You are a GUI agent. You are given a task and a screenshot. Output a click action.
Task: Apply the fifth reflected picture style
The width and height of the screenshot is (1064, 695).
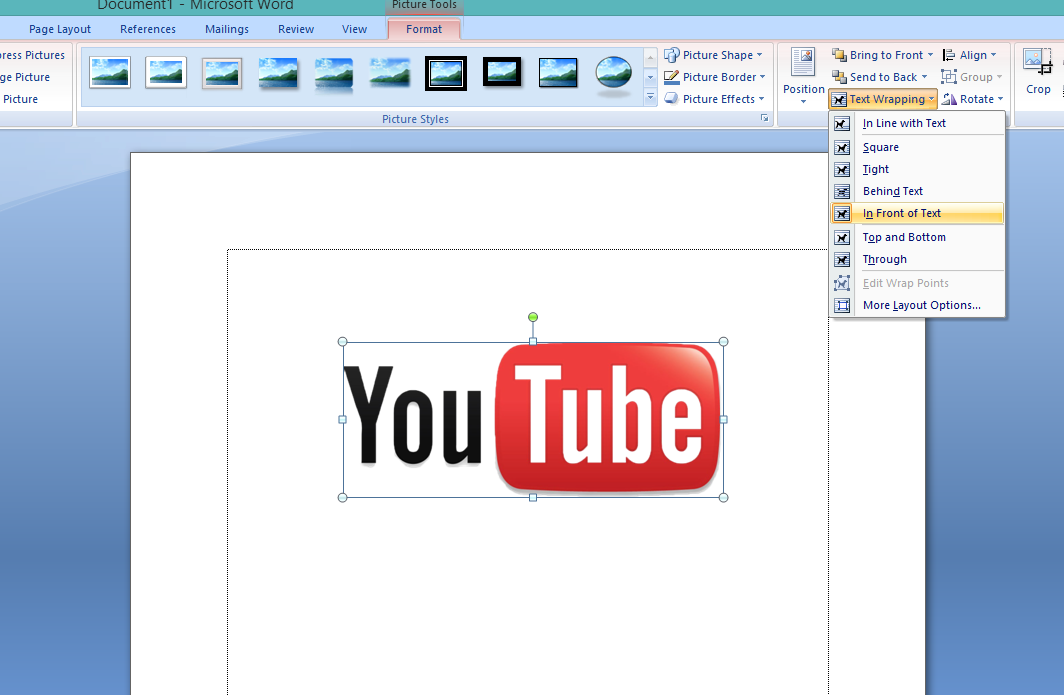tap(334, 74)
